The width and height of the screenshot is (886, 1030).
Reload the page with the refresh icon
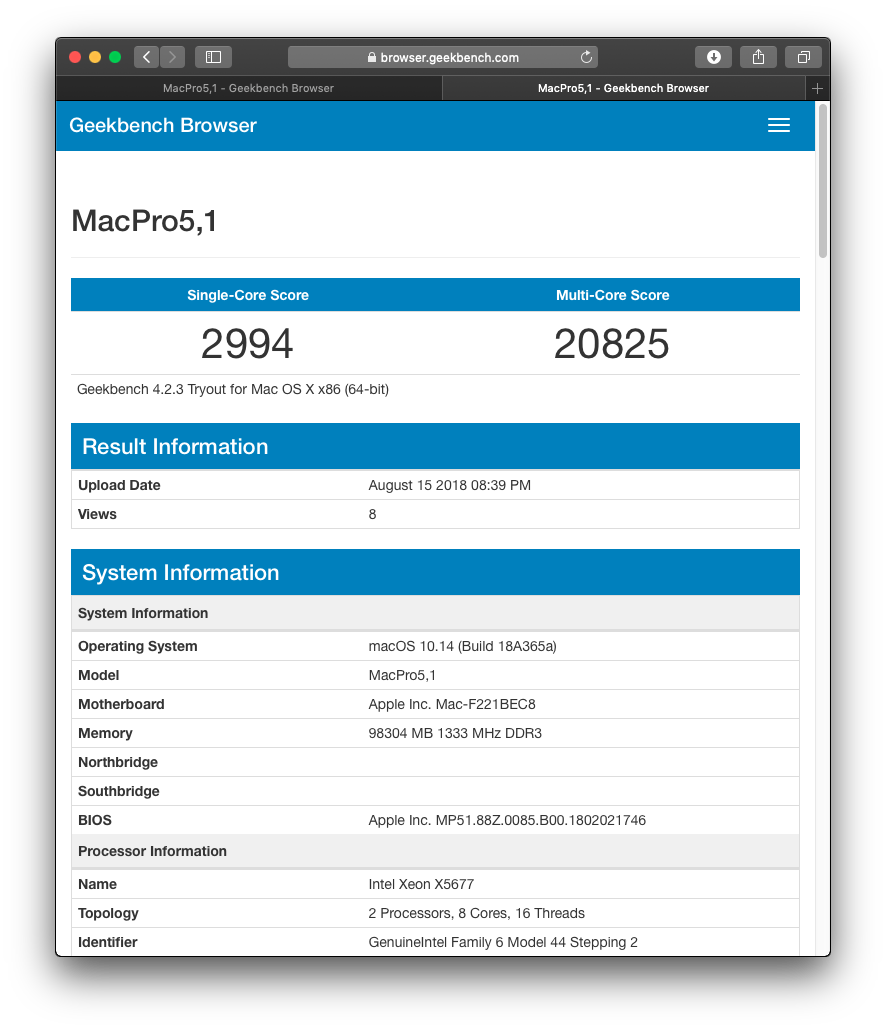587,57
